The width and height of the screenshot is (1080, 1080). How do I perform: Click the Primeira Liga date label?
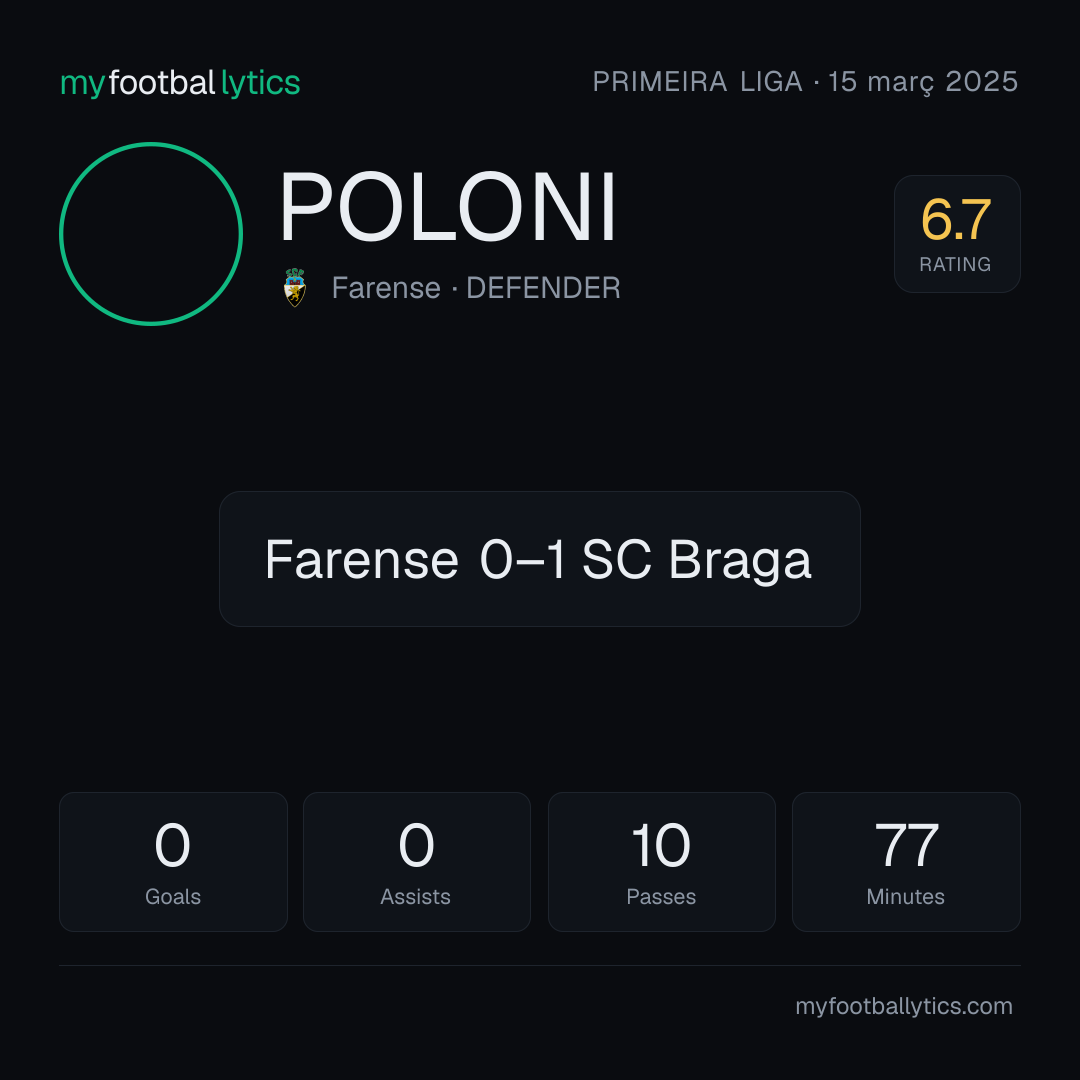(x=805, y=82)
